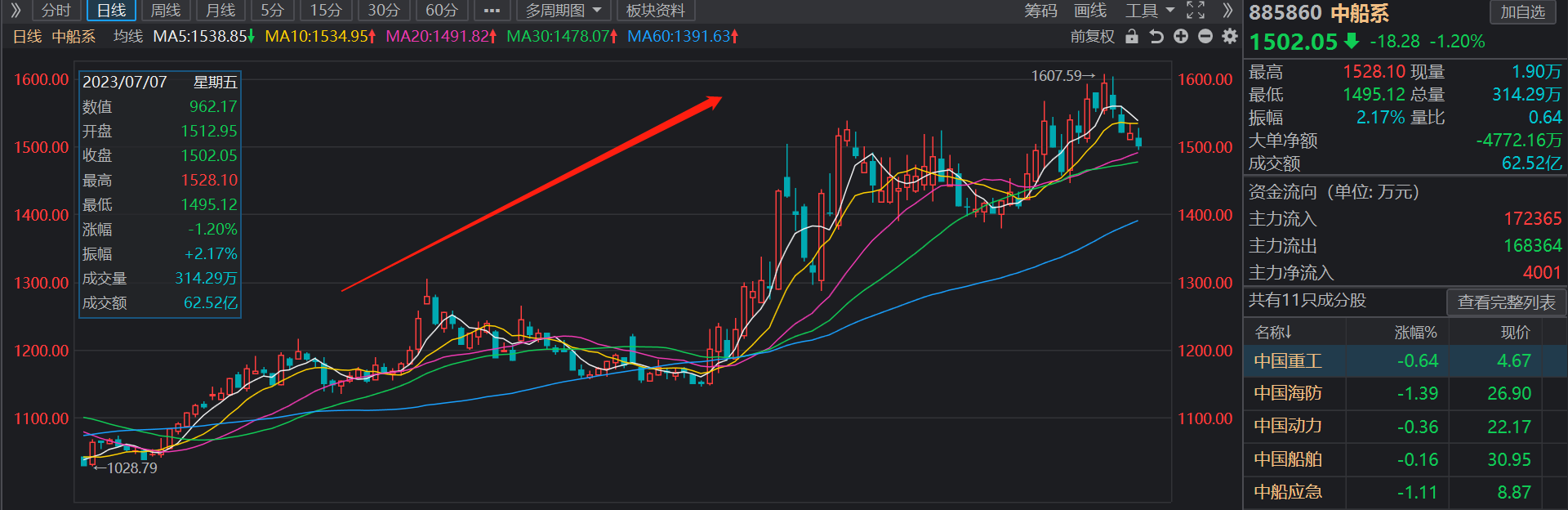Click current price 1502.05

click(x=1294, y=42)
